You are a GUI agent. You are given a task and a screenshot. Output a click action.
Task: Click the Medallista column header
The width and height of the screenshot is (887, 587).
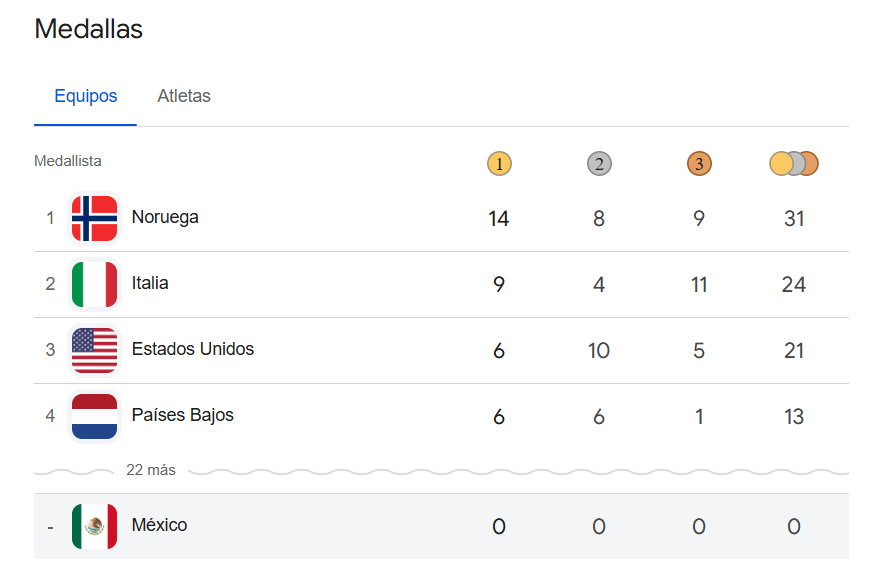click(68, 161)
